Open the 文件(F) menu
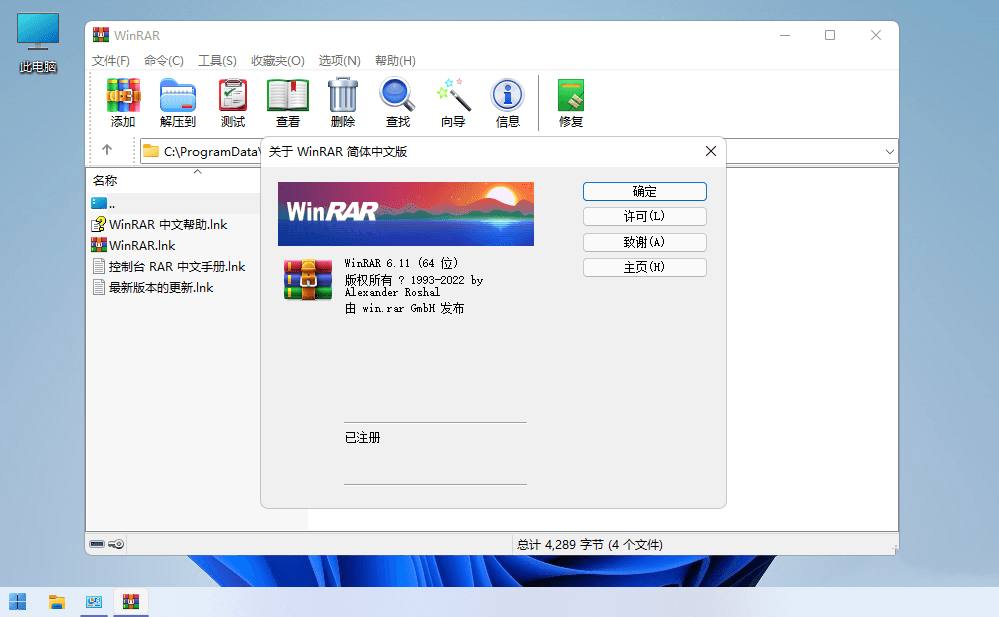Viewport: 999px width, 617px height. (x=111, y=61)
